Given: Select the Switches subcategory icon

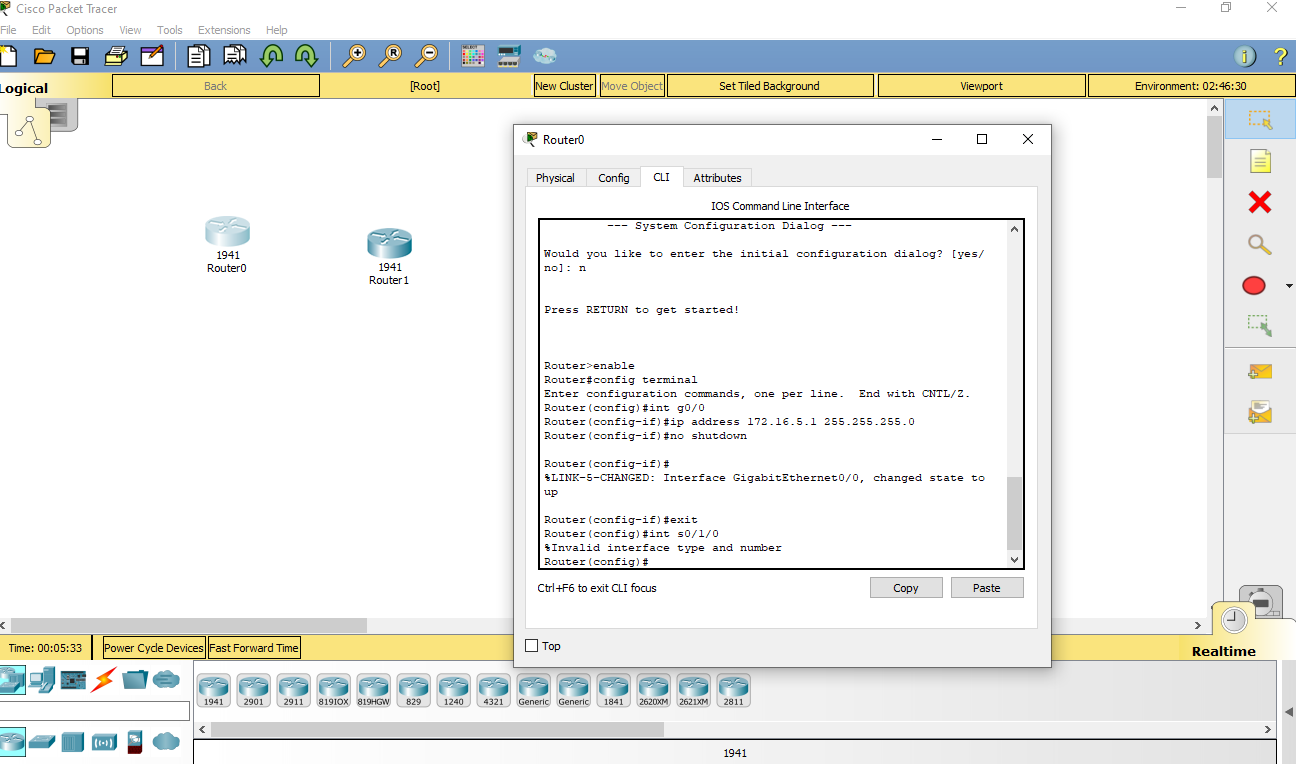Looking at the screenshot, I should tap(42, 742).
